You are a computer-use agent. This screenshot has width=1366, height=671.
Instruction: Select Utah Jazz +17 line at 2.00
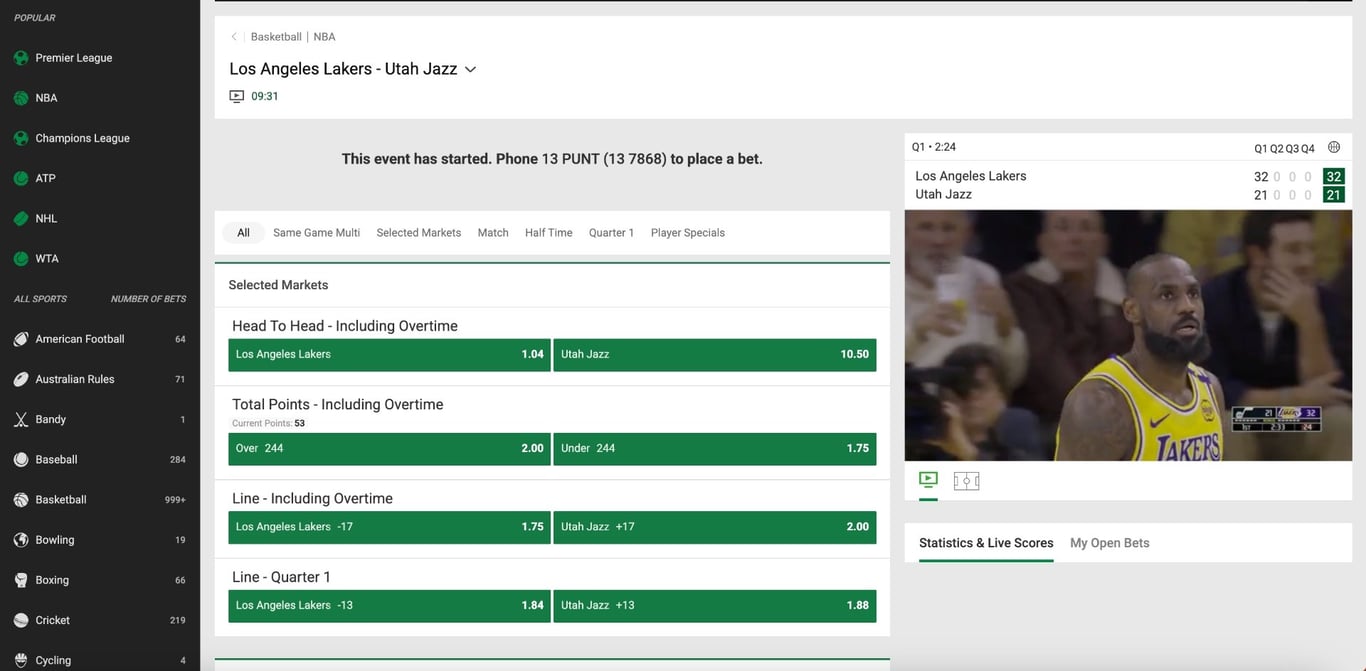point(715,527)
